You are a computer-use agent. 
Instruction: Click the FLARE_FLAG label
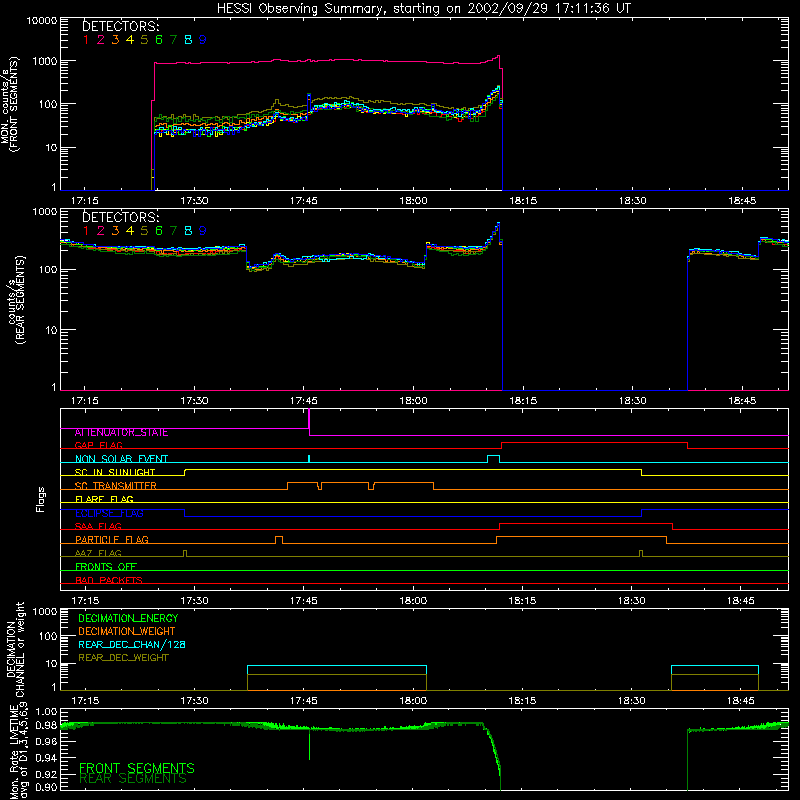click(104, 499)
